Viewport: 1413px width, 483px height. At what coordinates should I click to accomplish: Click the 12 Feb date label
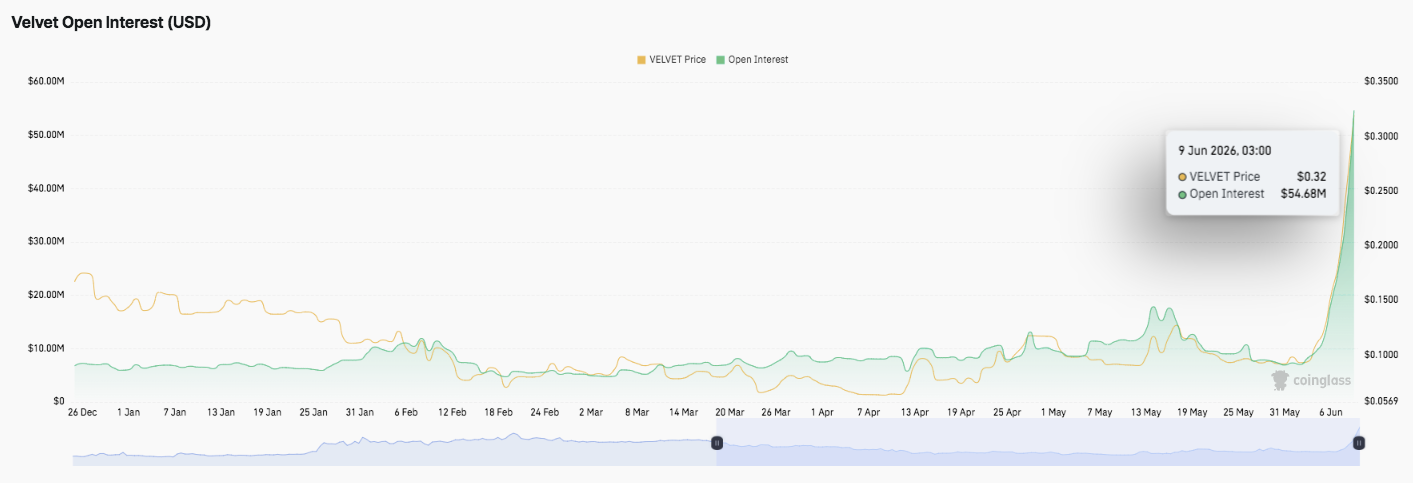pyautogui.click(x=452, y=412)
